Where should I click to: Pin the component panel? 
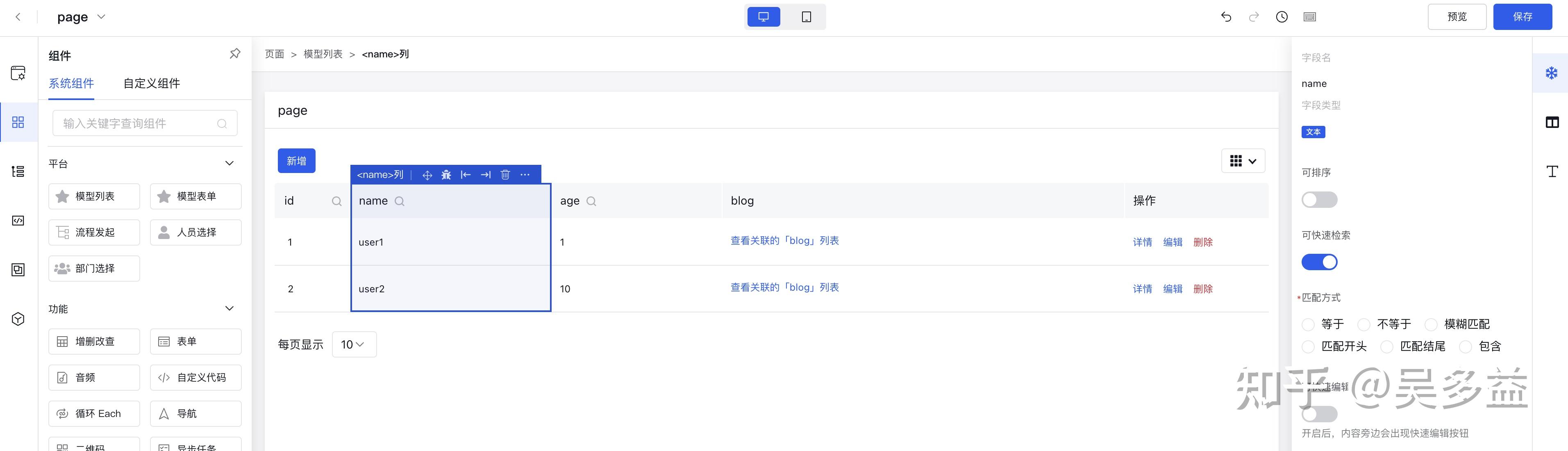235,54
